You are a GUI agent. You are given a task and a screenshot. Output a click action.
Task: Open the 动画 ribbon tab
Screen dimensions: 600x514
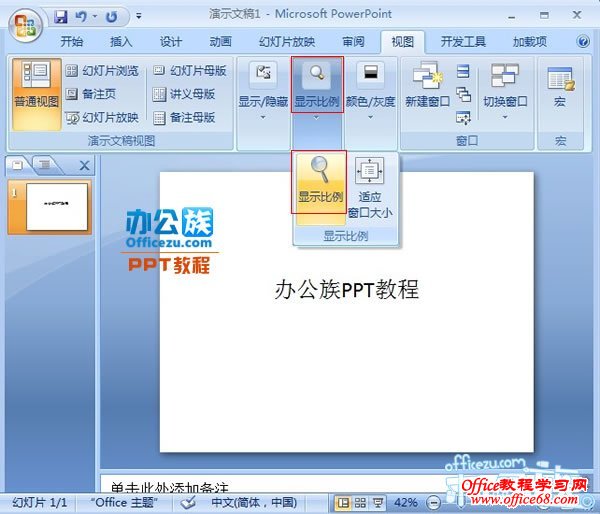click(220, 41)
